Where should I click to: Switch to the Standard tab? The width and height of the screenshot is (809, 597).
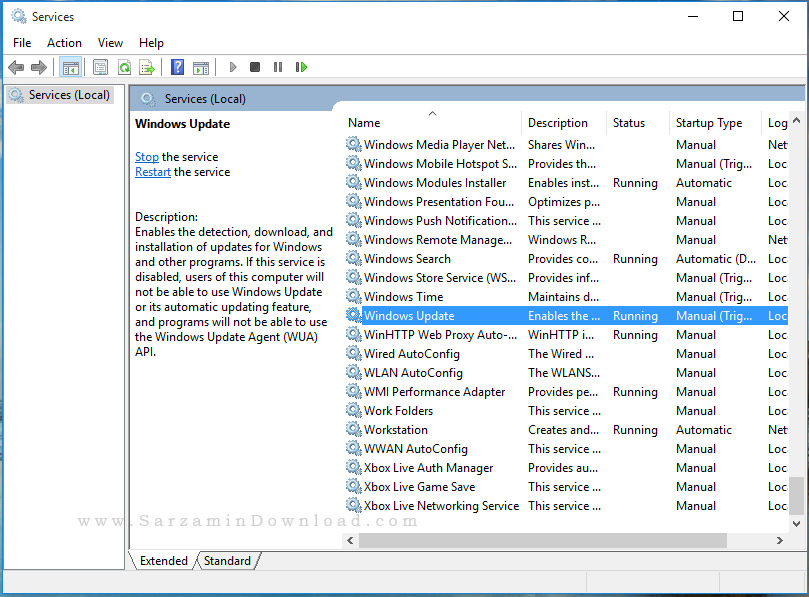[x=227, y=561]
